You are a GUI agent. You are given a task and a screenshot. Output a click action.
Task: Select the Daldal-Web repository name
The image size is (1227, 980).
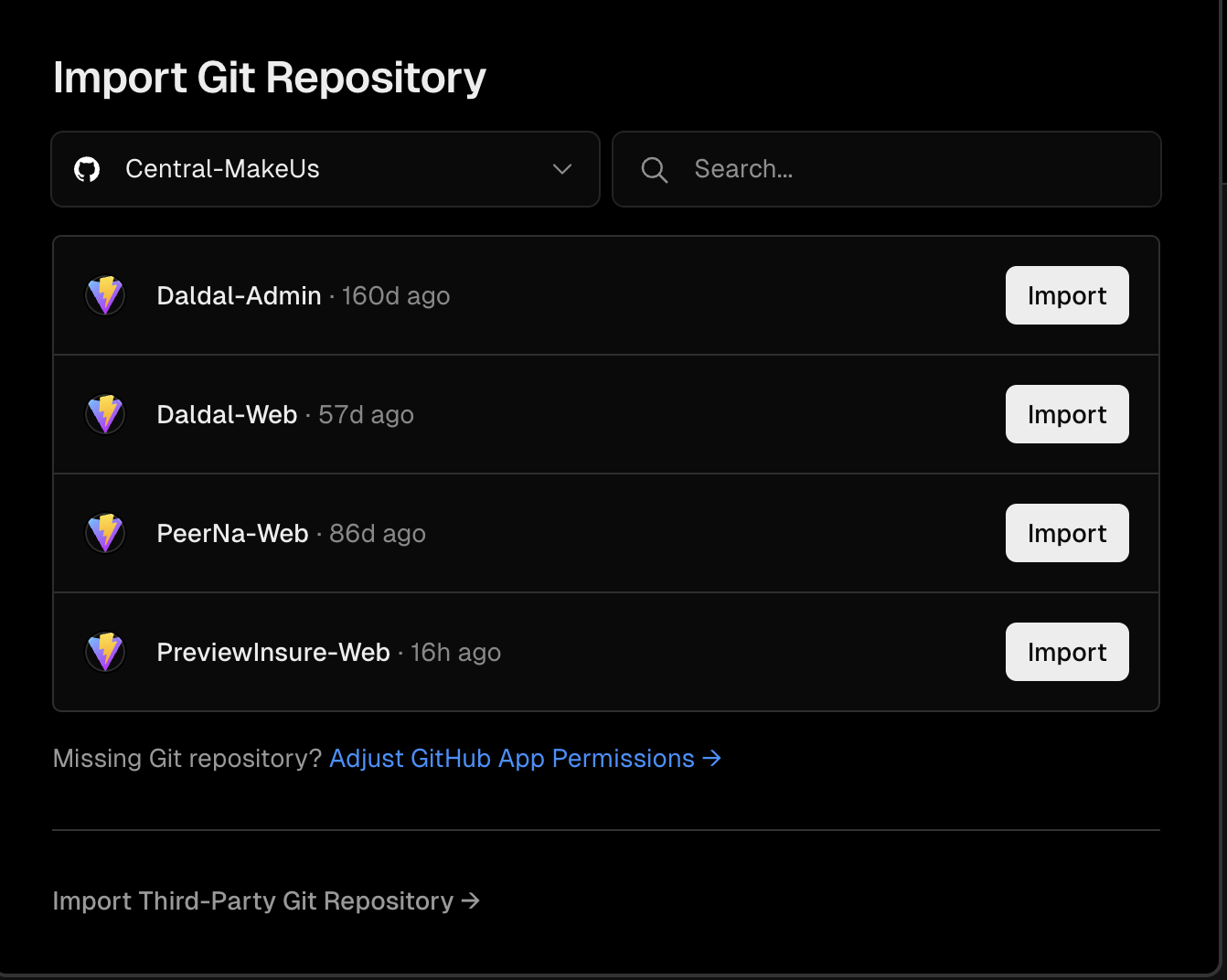[x=227, y=415]
